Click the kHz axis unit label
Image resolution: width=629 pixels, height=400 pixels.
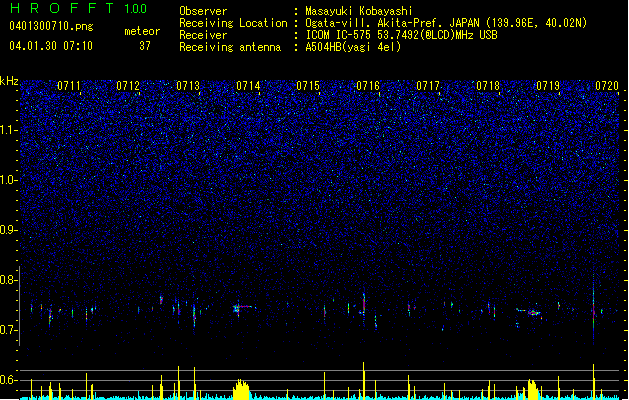tap(9, 81)
